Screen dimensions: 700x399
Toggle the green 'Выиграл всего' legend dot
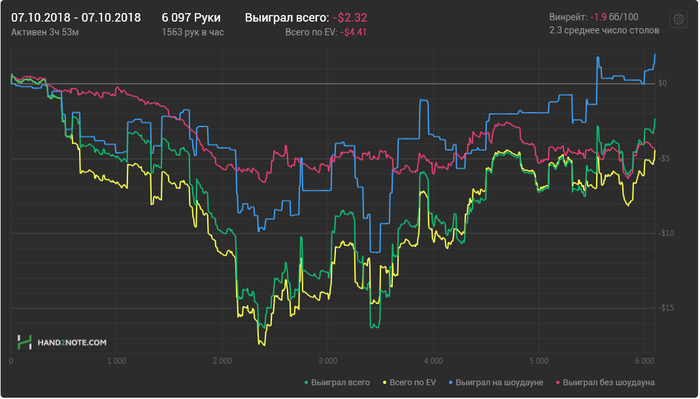(x=306, y=382)
